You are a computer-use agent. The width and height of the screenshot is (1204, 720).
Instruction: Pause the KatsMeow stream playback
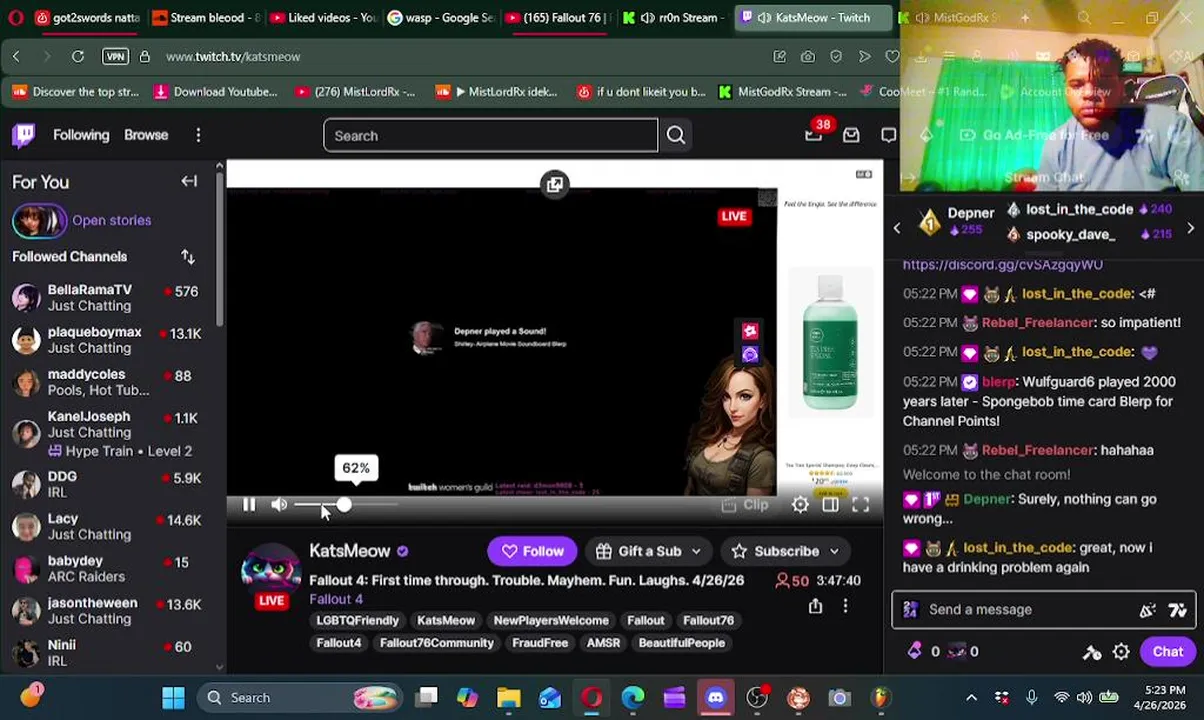(x=249, y=505)
